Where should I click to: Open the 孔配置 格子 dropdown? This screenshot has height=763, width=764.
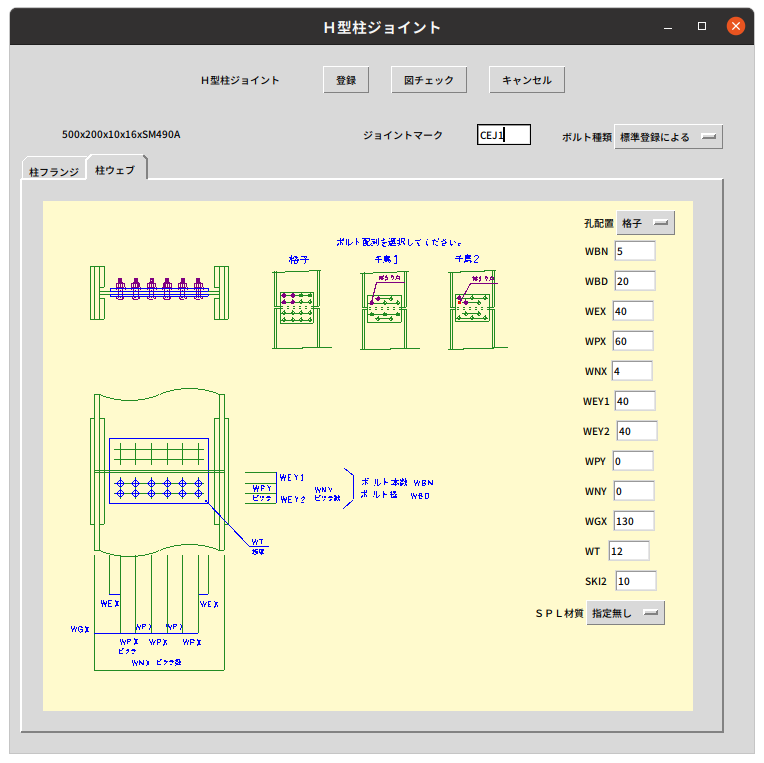pos(646,223)
